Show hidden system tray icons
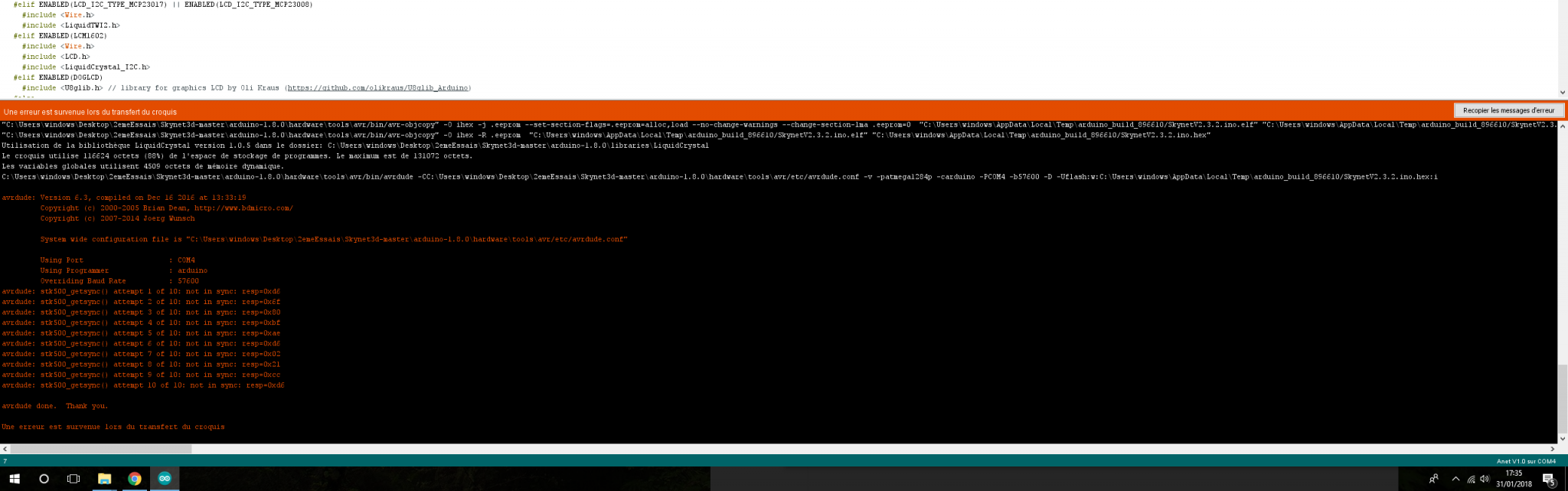 pyautogui.click(x=1455, y=480)
